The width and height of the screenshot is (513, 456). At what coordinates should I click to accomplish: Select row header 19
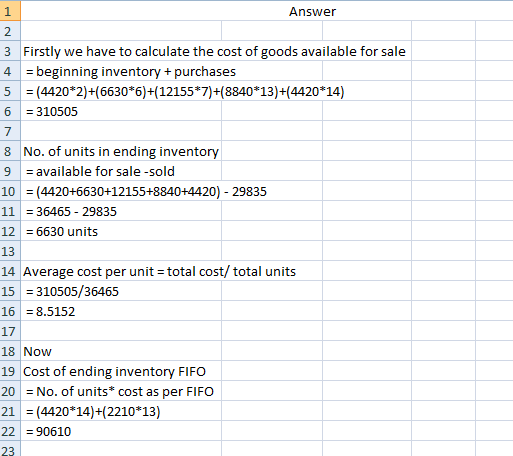(10, 371)
